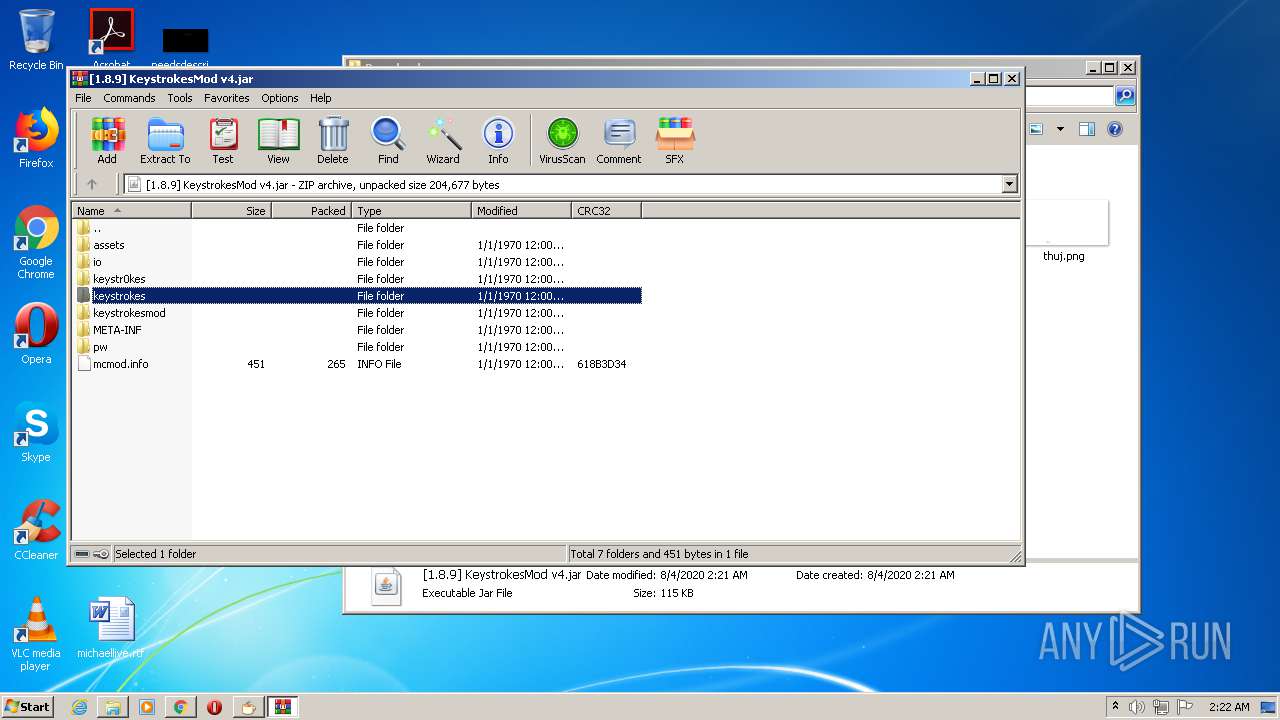The image size is (1280, 720).
Task: Open VLC media player shortcut
Action: 36,634
